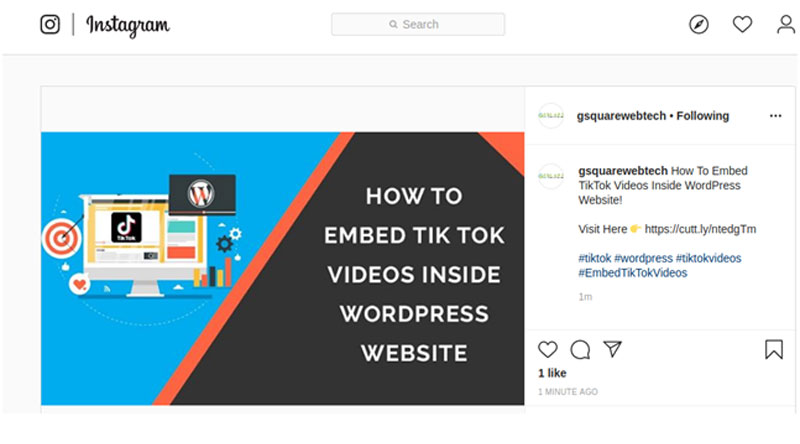800x444 pixels.
Task: Open gsquarewebtech profile from post header
Action: point(621,116)
